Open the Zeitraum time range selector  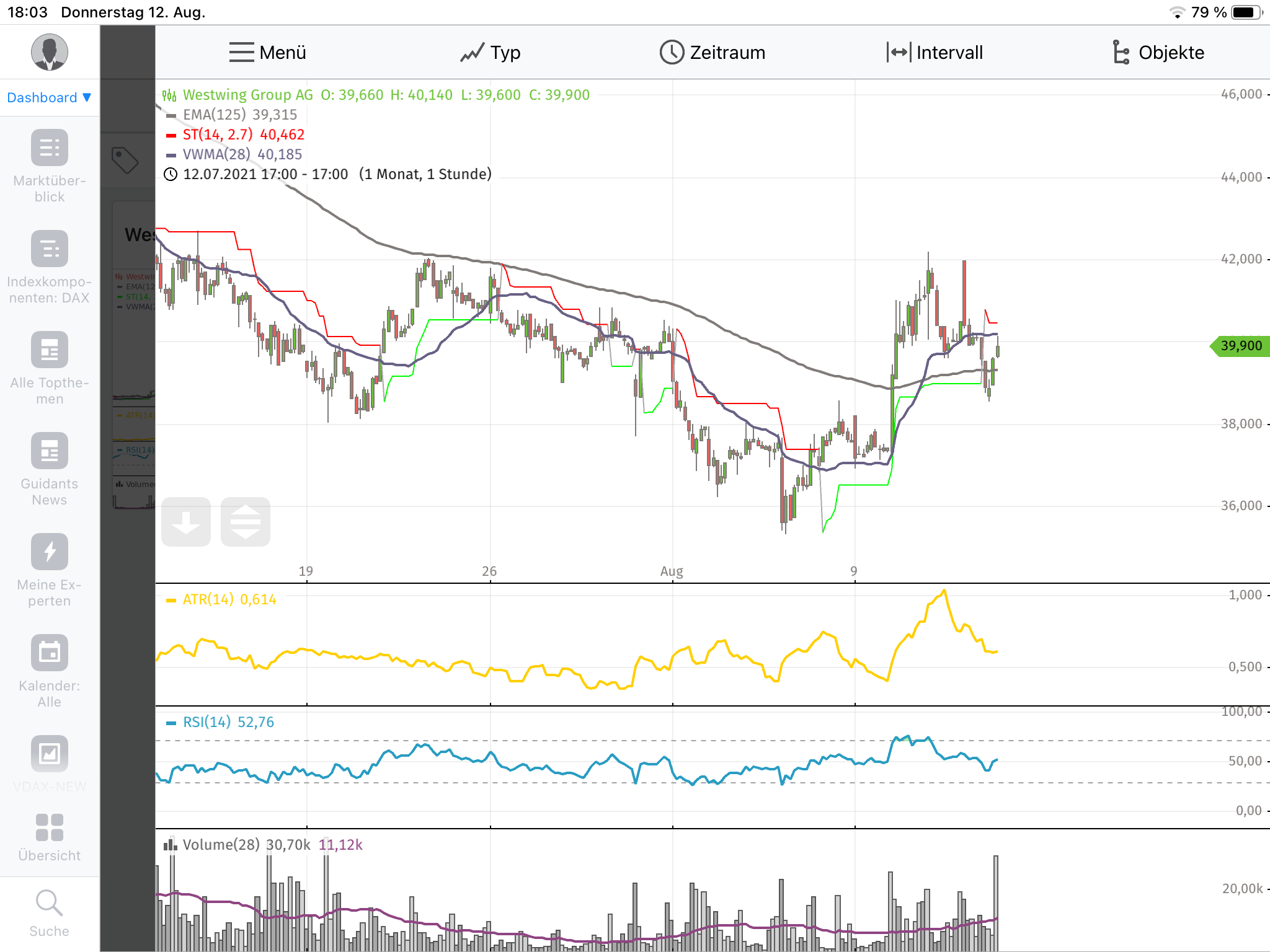(712, 53)
